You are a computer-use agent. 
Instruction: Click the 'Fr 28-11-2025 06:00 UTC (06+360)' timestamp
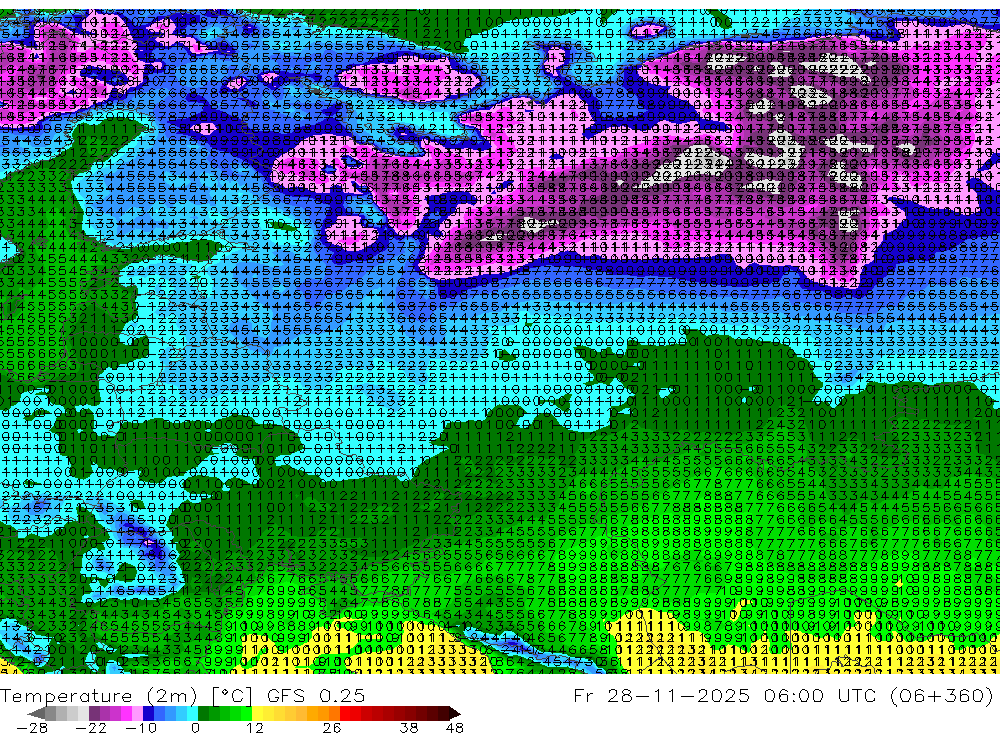point(784,695)
